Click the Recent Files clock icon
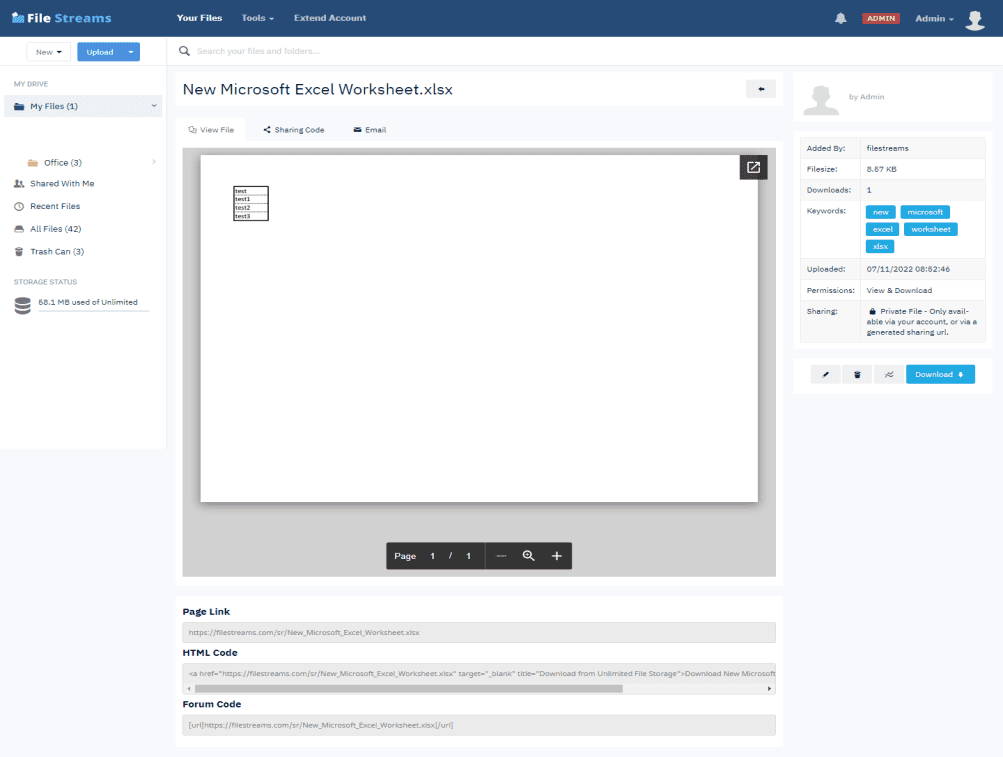Image resolution: width=1003 pixels, height=757 pixels. coord(19,206)
